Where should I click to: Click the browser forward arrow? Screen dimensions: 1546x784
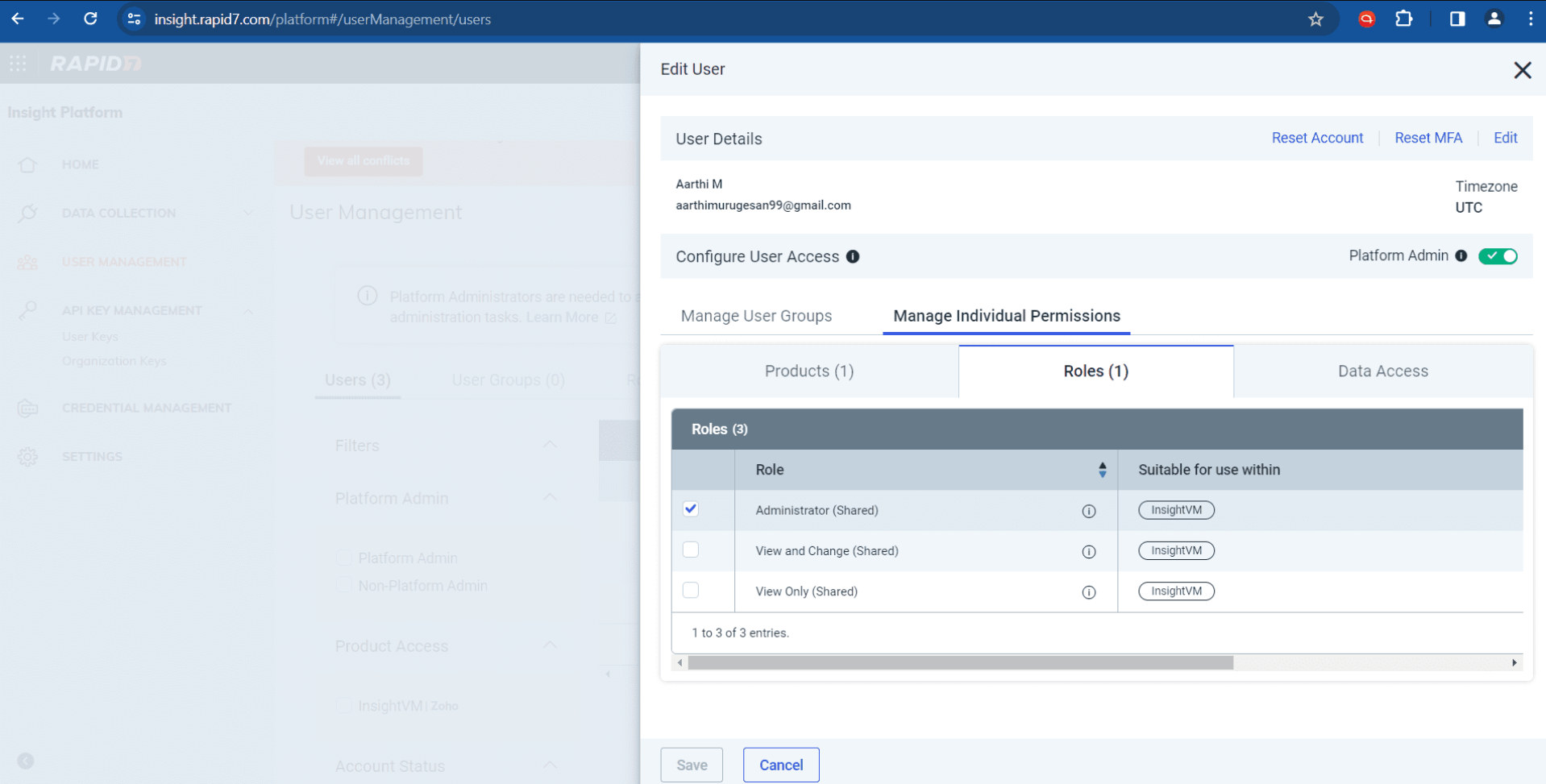pos(54,19)
